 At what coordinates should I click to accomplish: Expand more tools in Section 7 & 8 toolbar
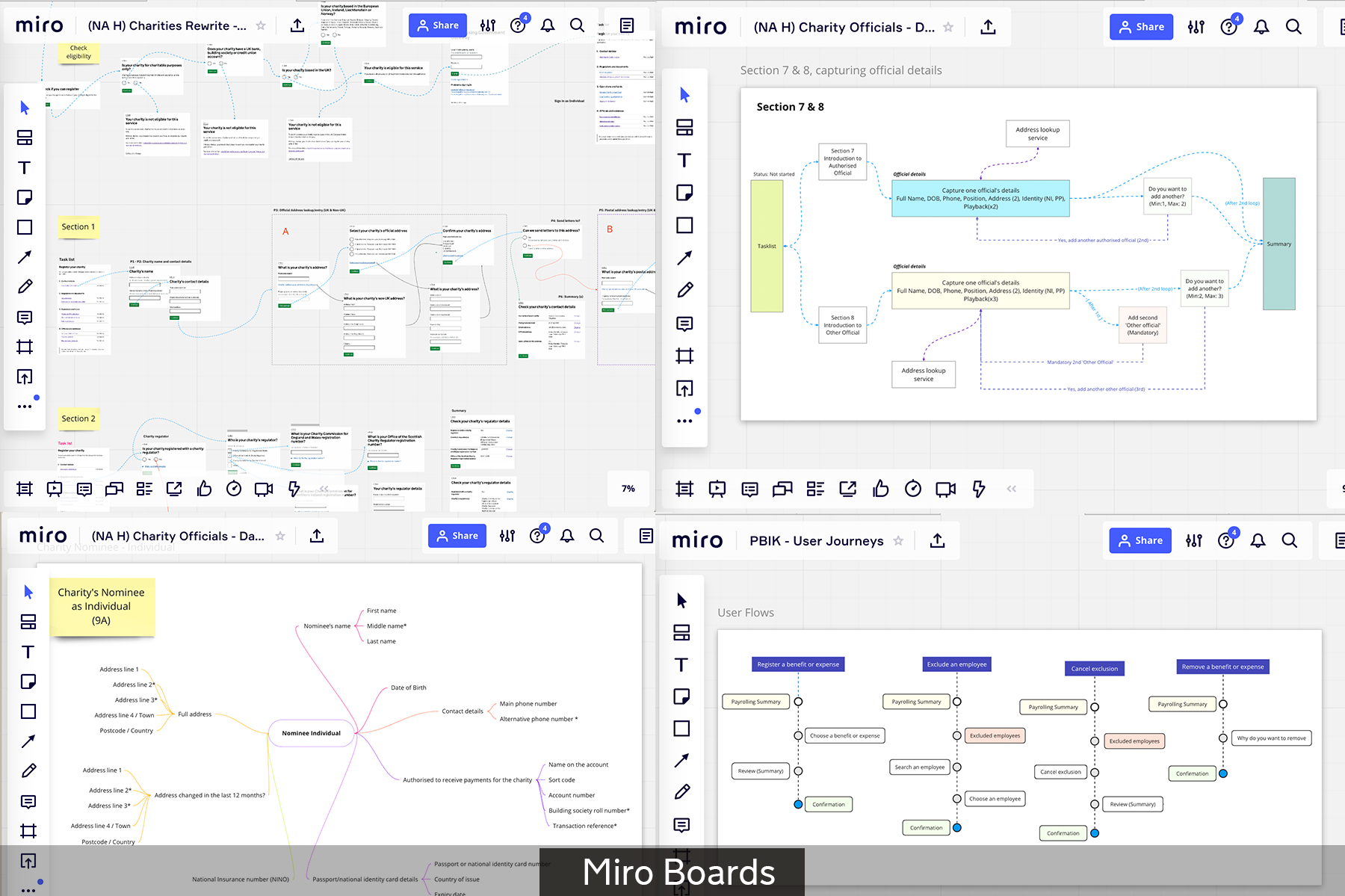point(684,421)
